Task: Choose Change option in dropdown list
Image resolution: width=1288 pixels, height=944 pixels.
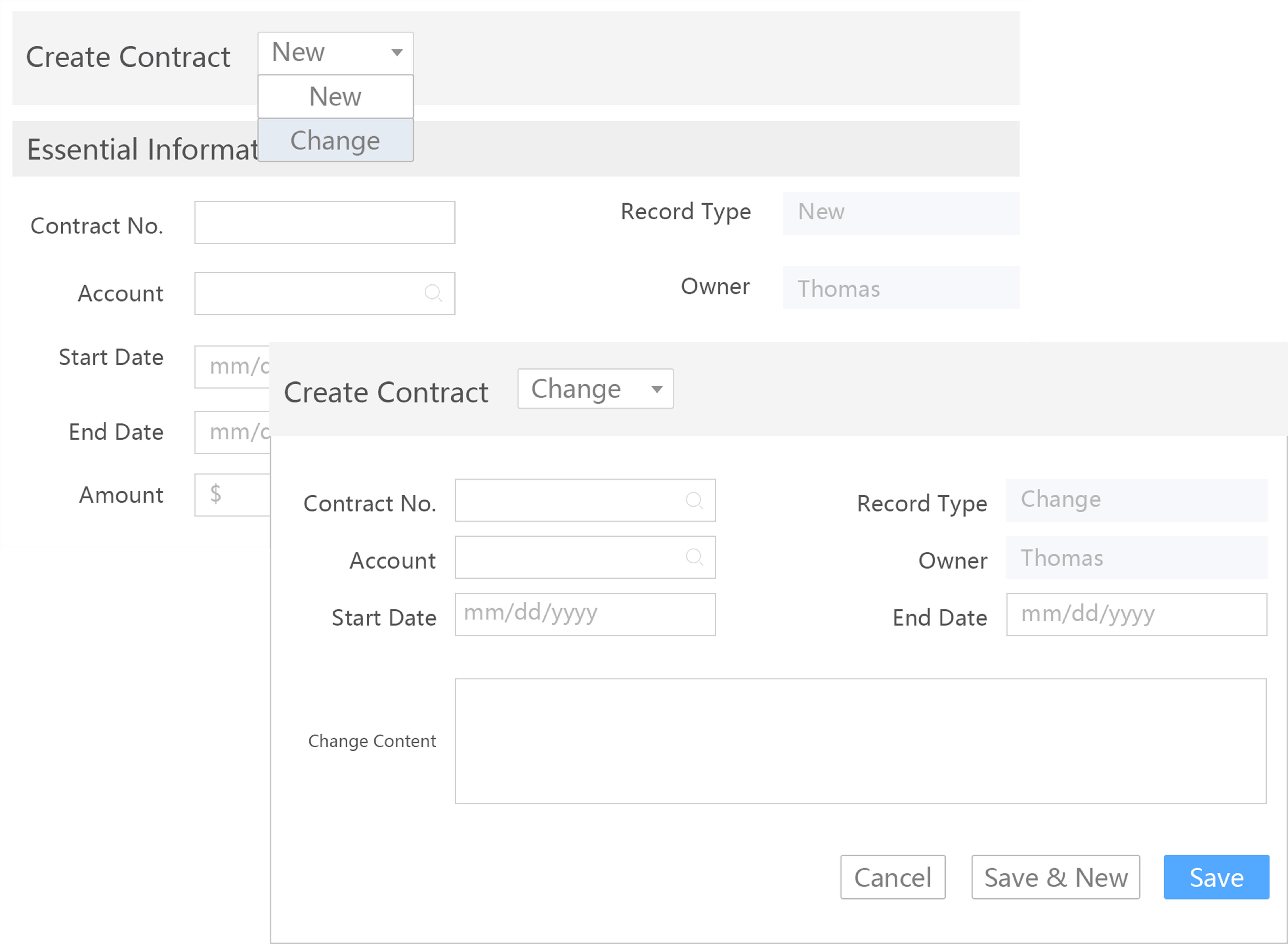Action: coord(335,140)
